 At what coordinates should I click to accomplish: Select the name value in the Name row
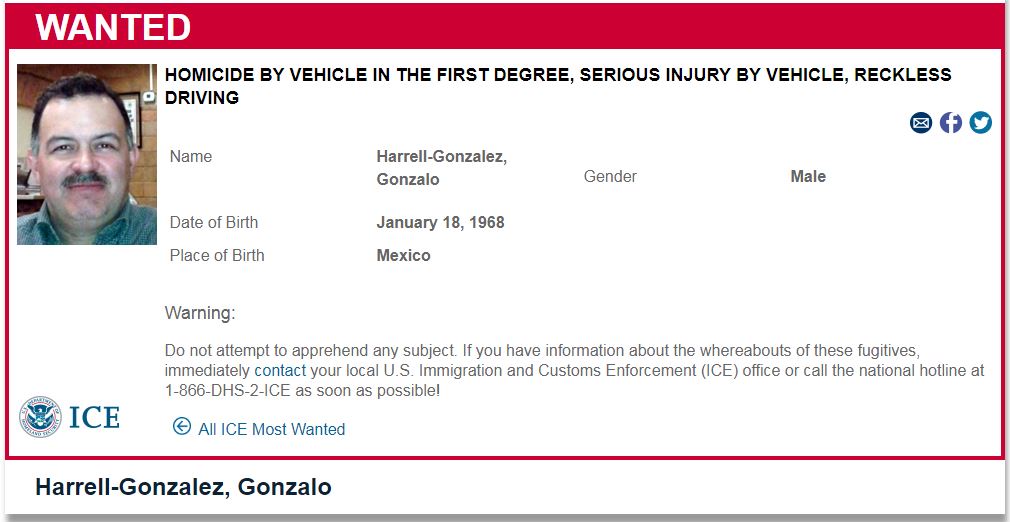[441, 168]
